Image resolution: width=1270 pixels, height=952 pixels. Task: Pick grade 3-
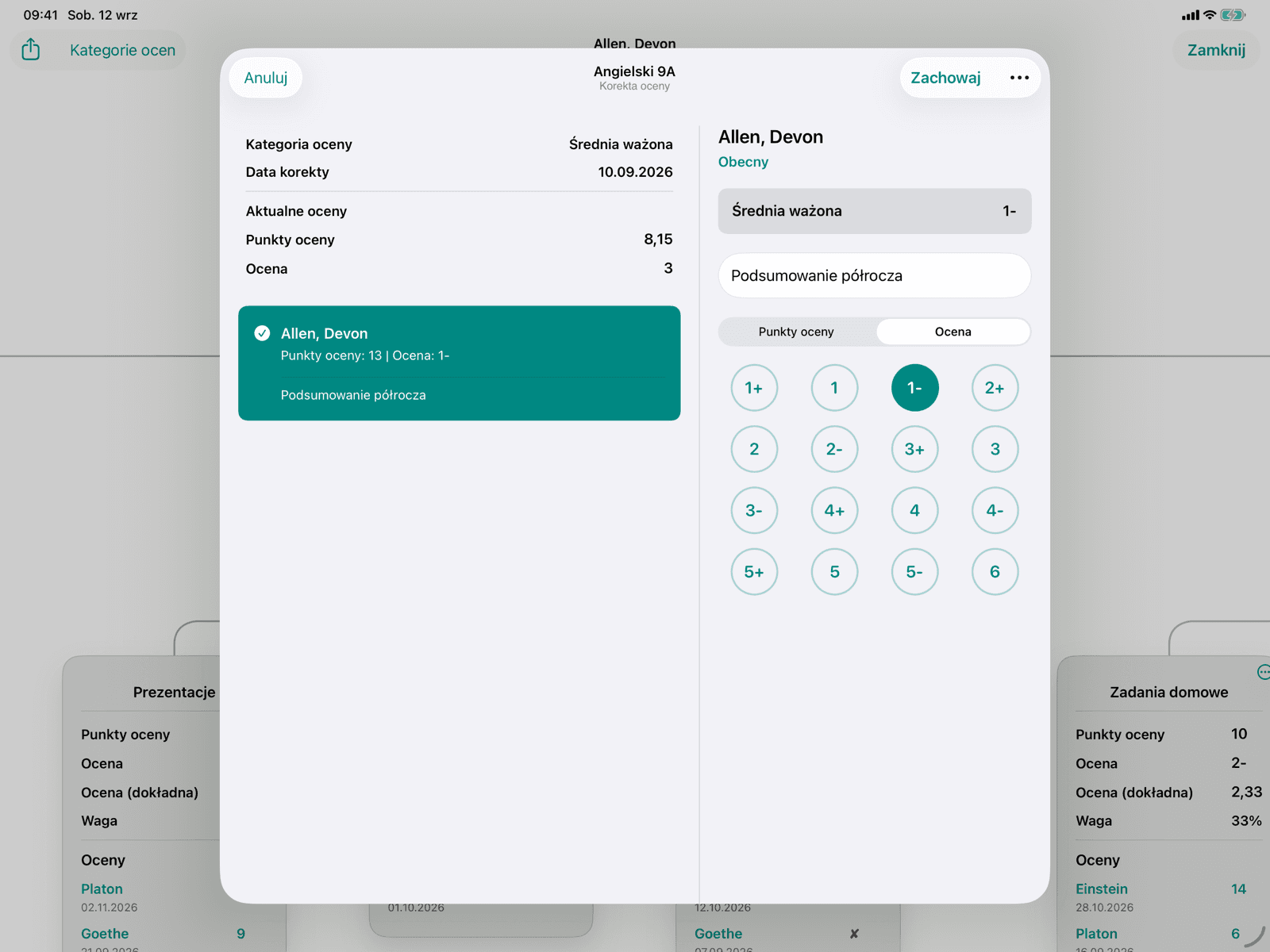[754, 510]
